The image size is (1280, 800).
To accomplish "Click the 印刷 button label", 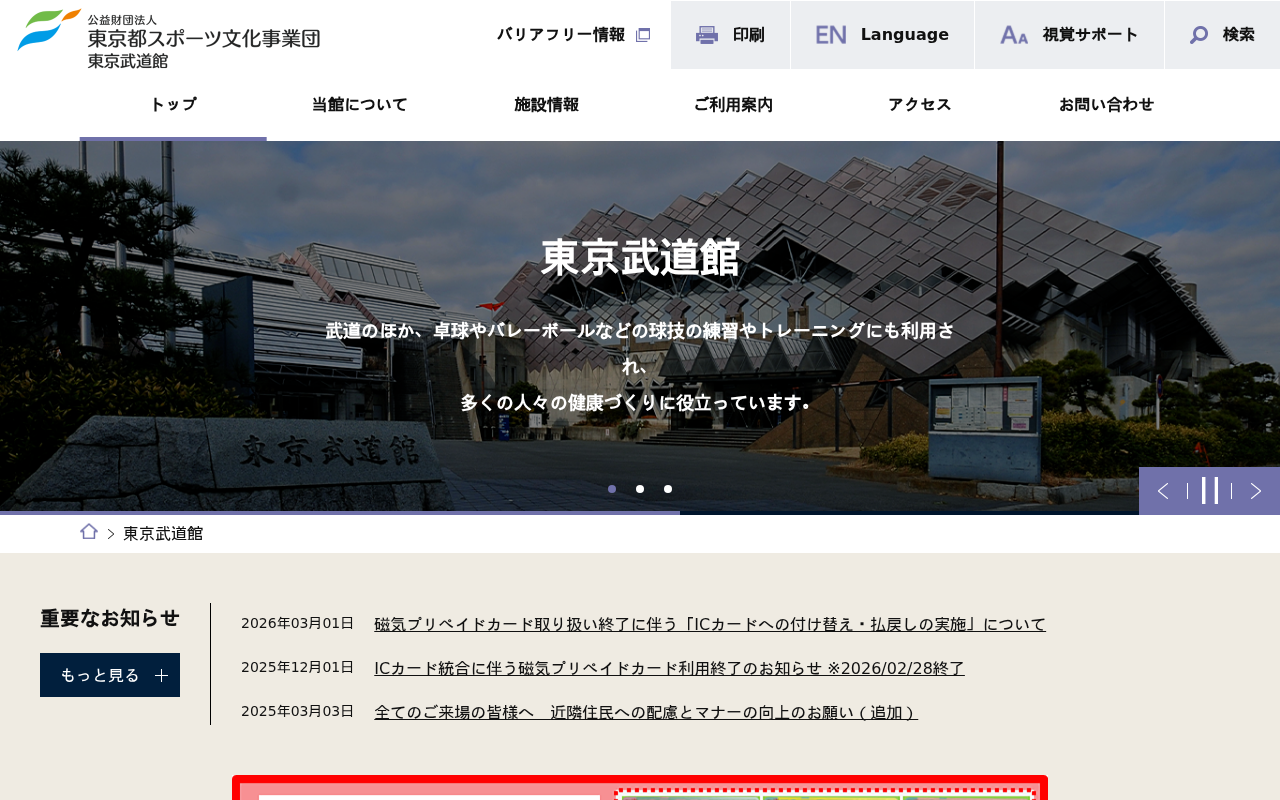I will coord(748,35).
